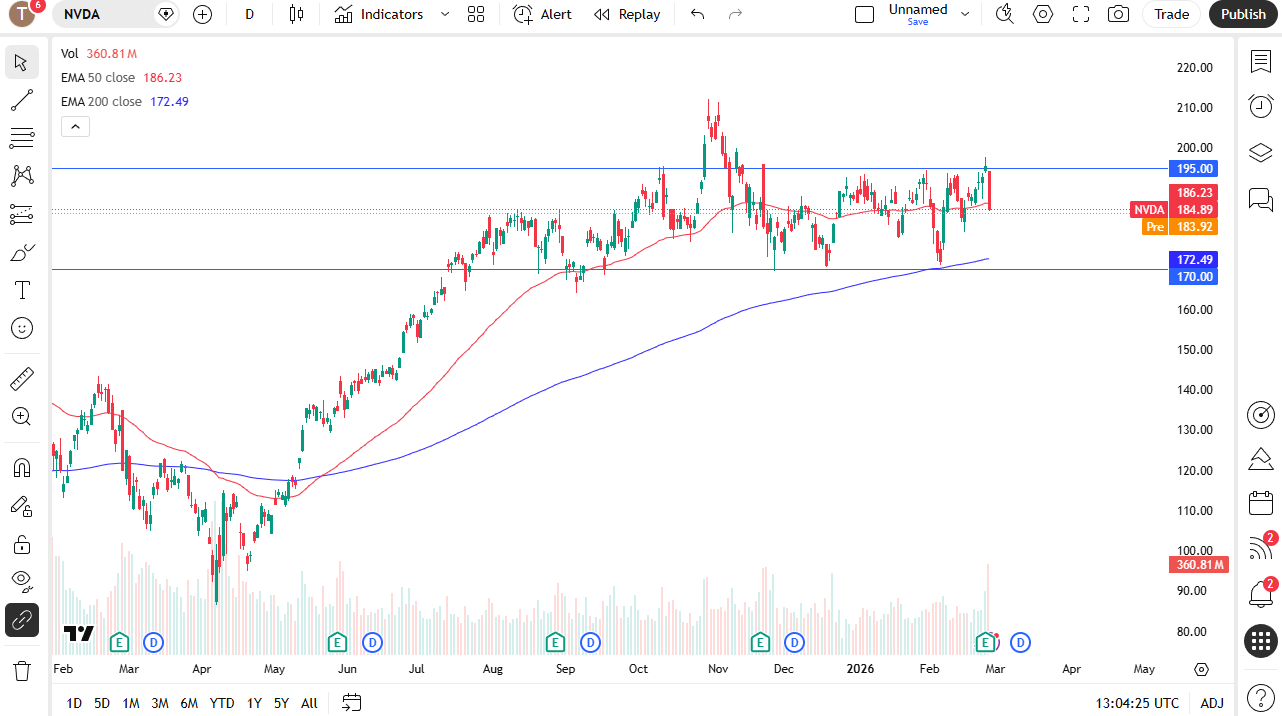This screenshot has height=716, width=1282.
Task: Collapse the indicator legend chevron
Action: (x=76, y=126)
